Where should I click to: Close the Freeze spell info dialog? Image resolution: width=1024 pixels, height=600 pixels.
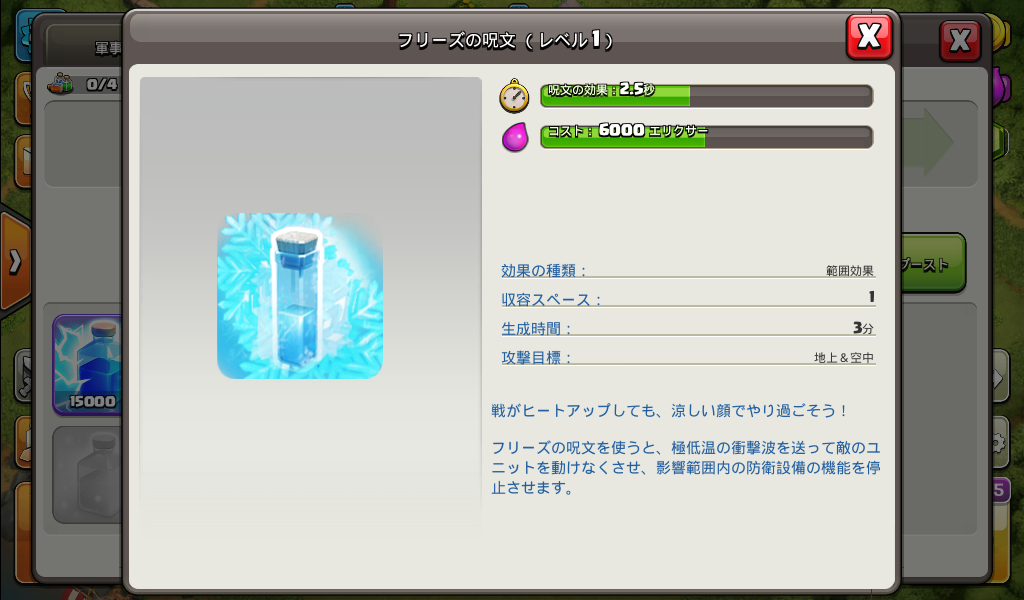[x=869, y=37]
